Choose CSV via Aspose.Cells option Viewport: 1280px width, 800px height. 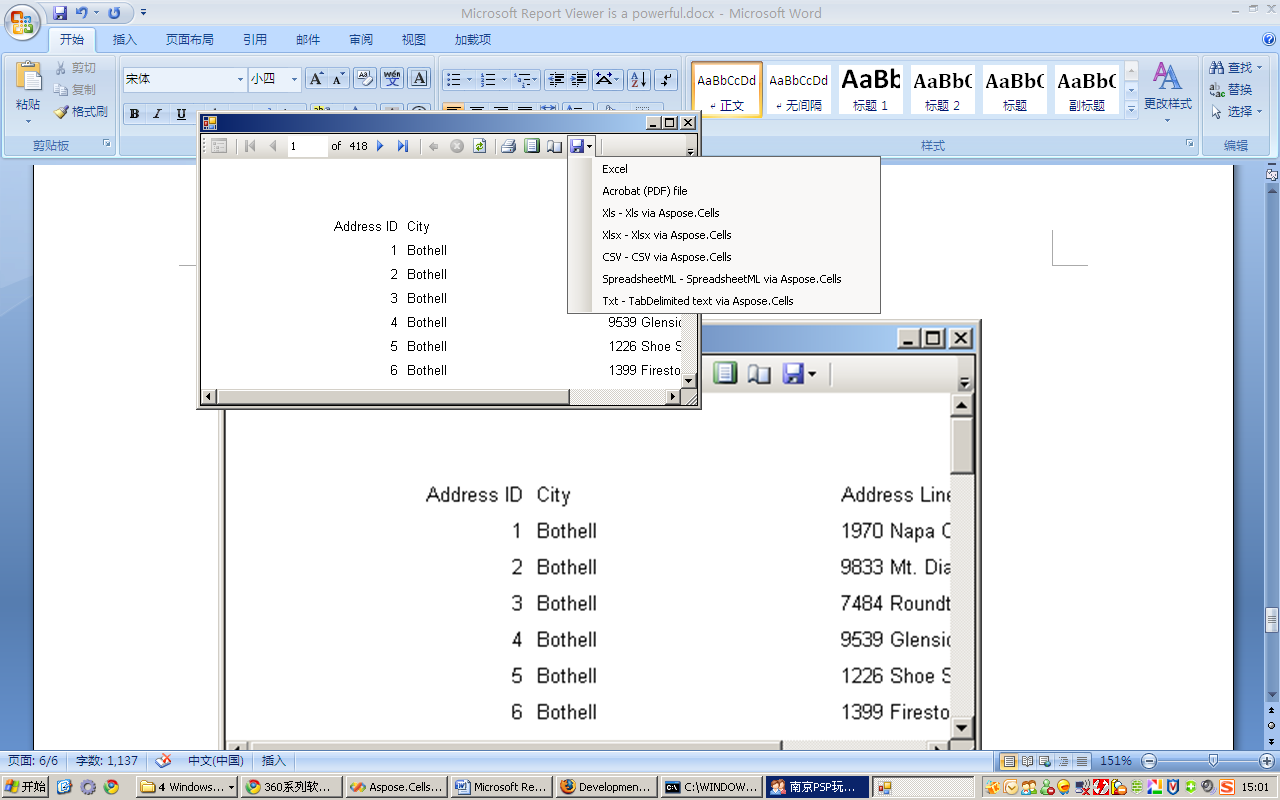724,257
